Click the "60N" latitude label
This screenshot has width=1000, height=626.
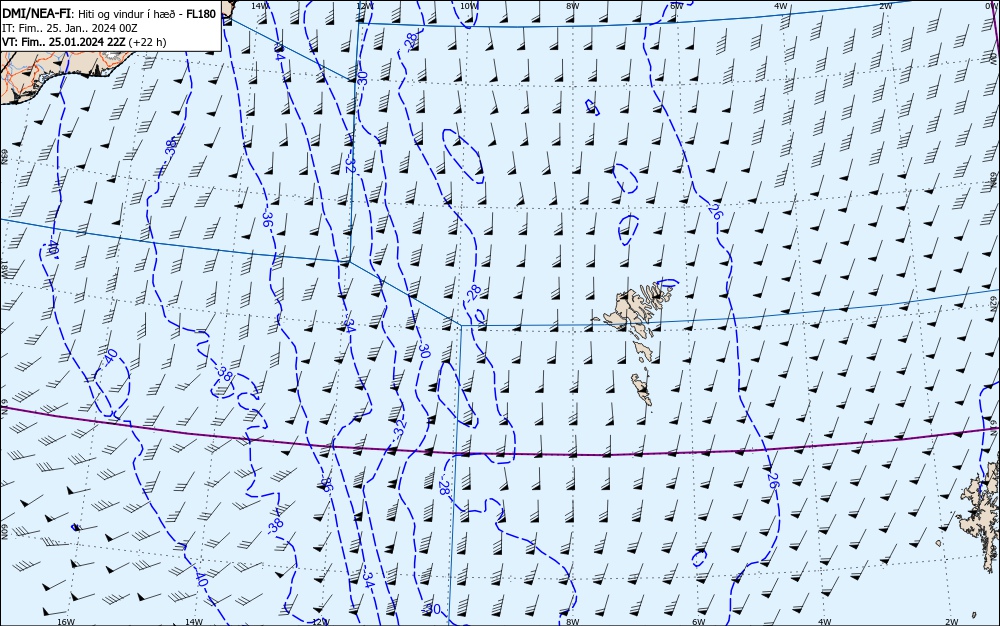click(4, 532)
